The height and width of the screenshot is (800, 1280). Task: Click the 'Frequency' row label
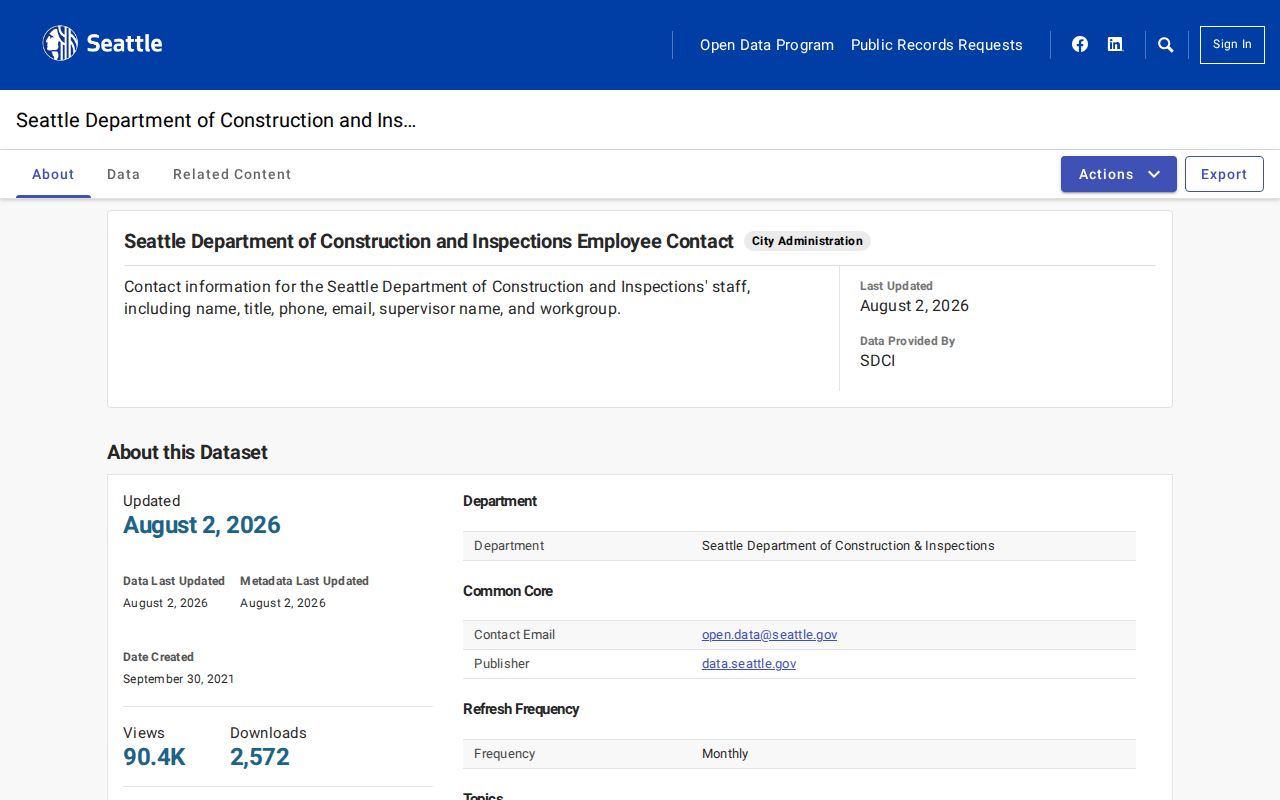(x=504, y=754)
